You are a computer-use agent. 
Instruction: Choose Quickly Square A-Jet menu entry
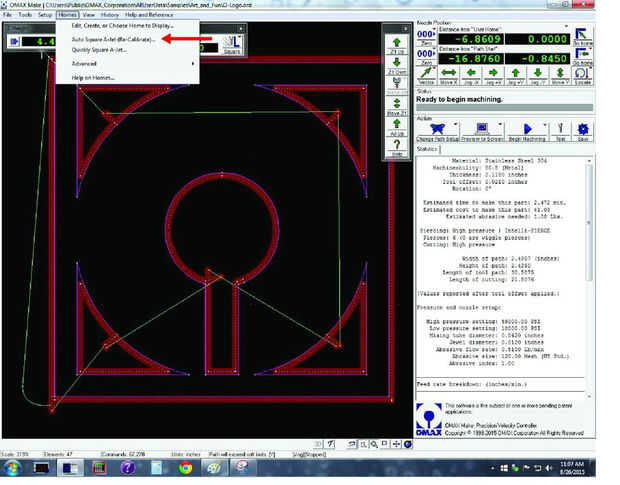99,49
